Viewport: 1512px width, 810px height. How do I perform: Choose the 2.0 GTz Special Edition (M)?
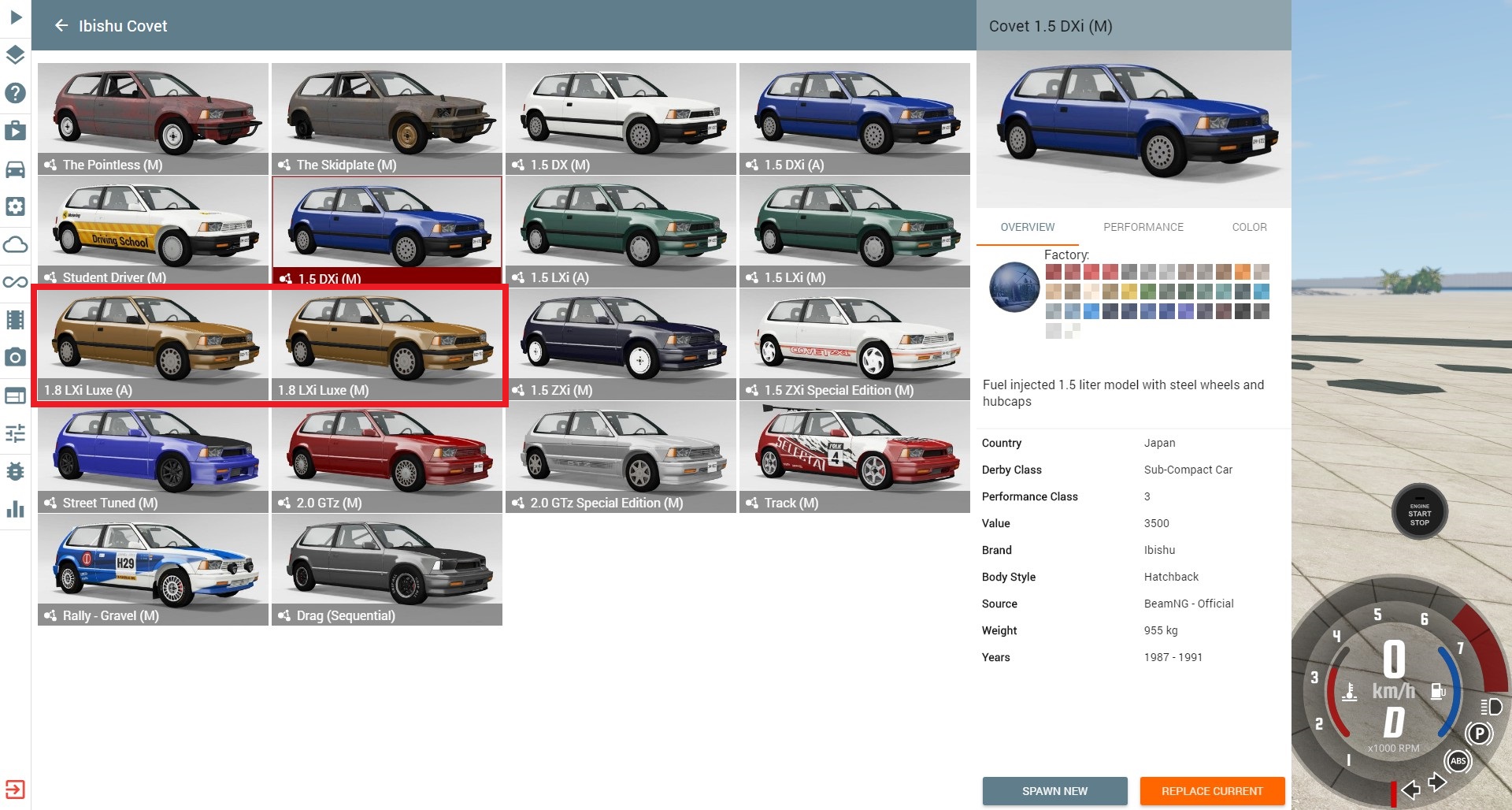(x=621, y=456)
